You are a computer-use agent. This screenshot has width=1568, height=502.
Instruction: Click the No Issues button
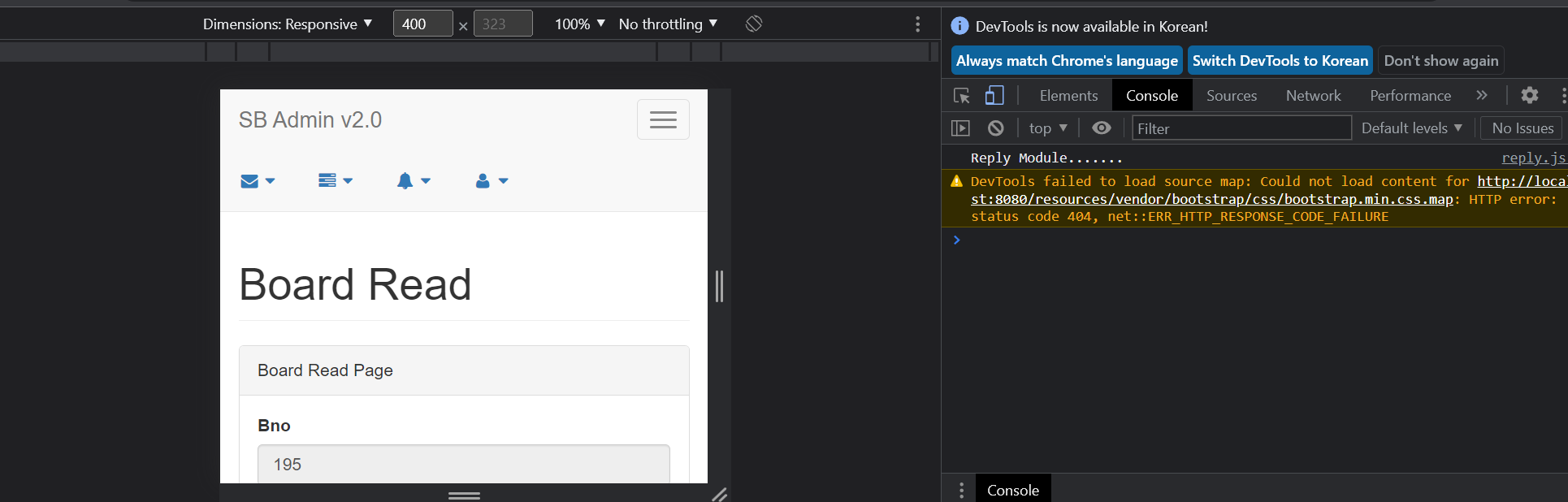[x=1522, y=128]
